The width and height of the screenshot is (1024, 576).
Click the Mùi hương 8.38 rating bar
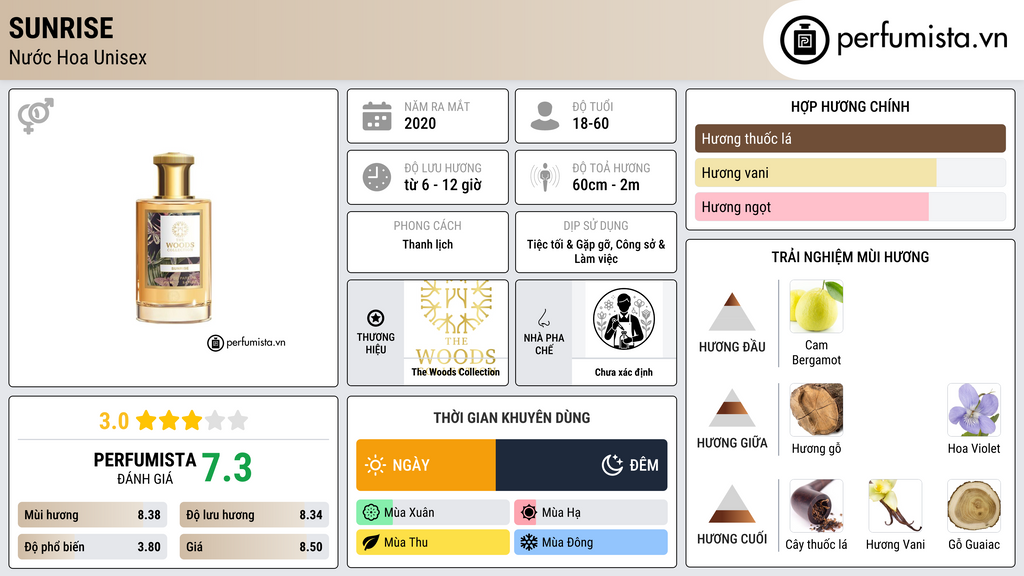click(92, 515)
